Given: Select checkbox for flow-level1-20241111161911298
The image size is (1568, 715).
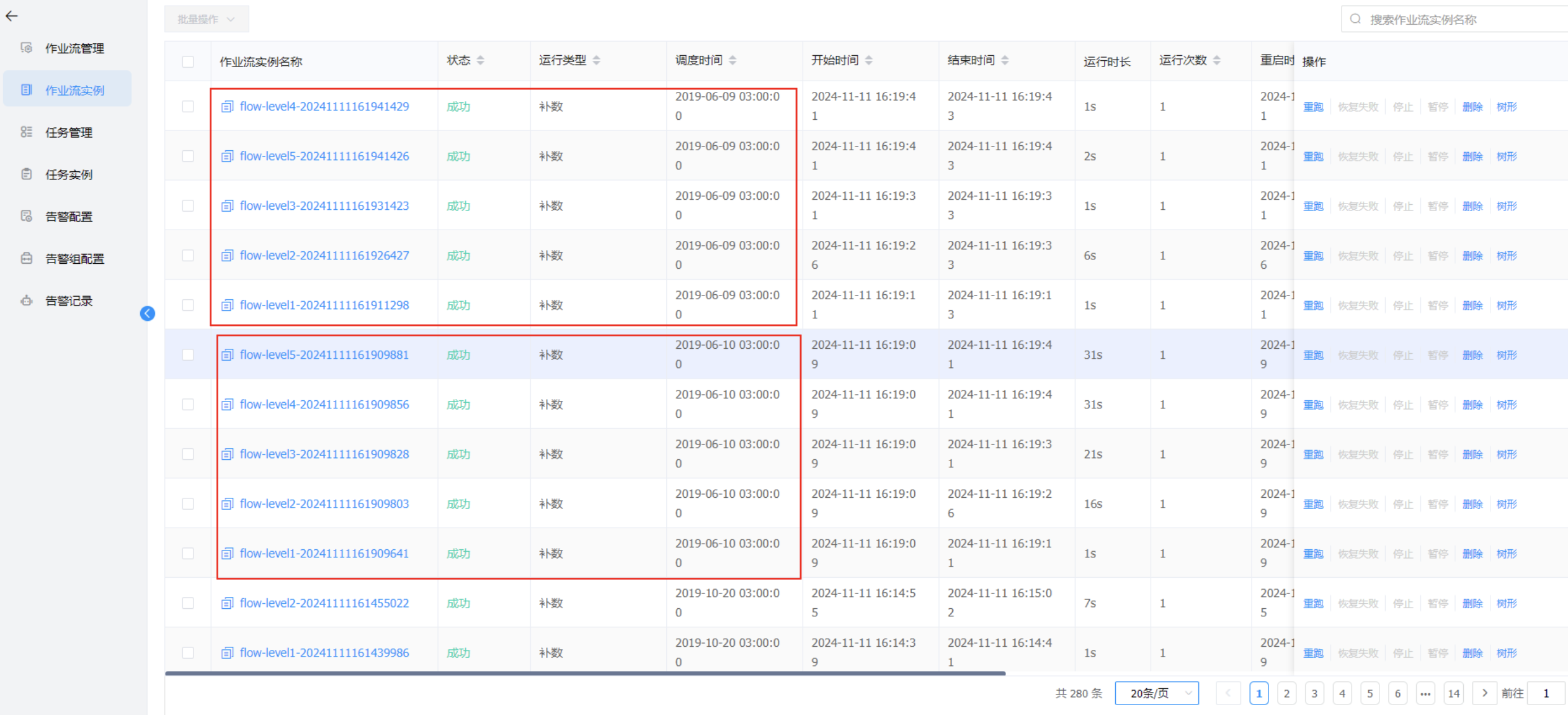Looking at the screenshot, I should [188, 305].
